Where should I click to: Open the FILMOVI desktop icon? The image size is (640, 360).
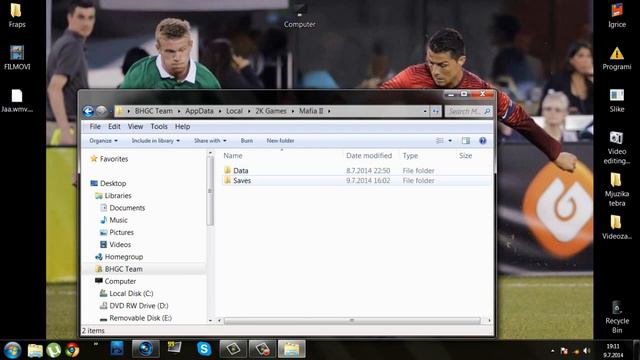(x=17, y=58)
